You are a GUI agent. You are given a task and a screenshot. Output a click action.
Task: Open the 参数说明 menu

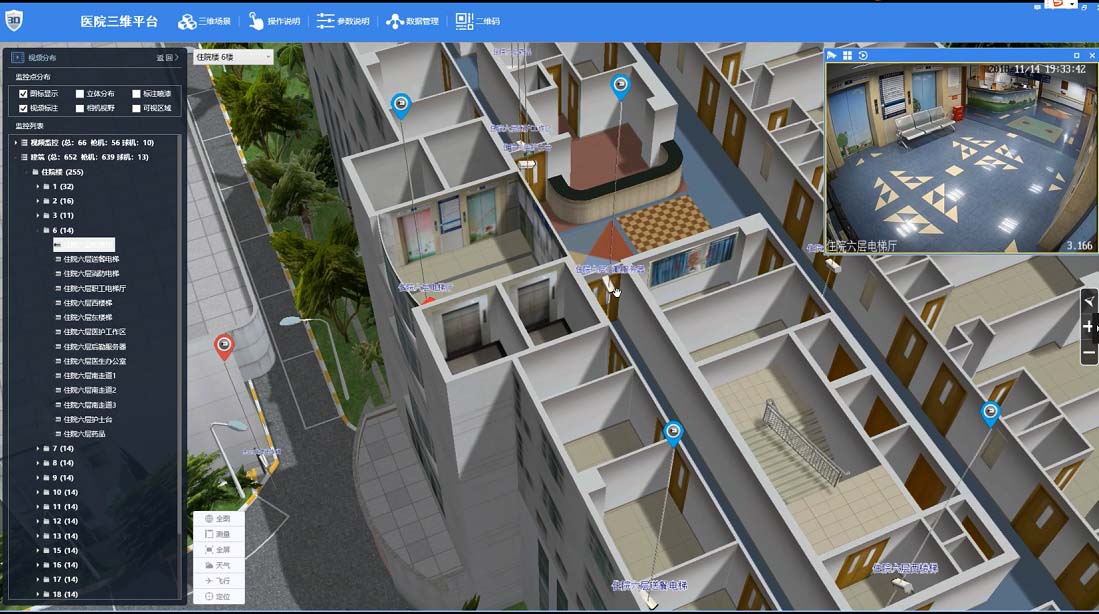[343, 22]
